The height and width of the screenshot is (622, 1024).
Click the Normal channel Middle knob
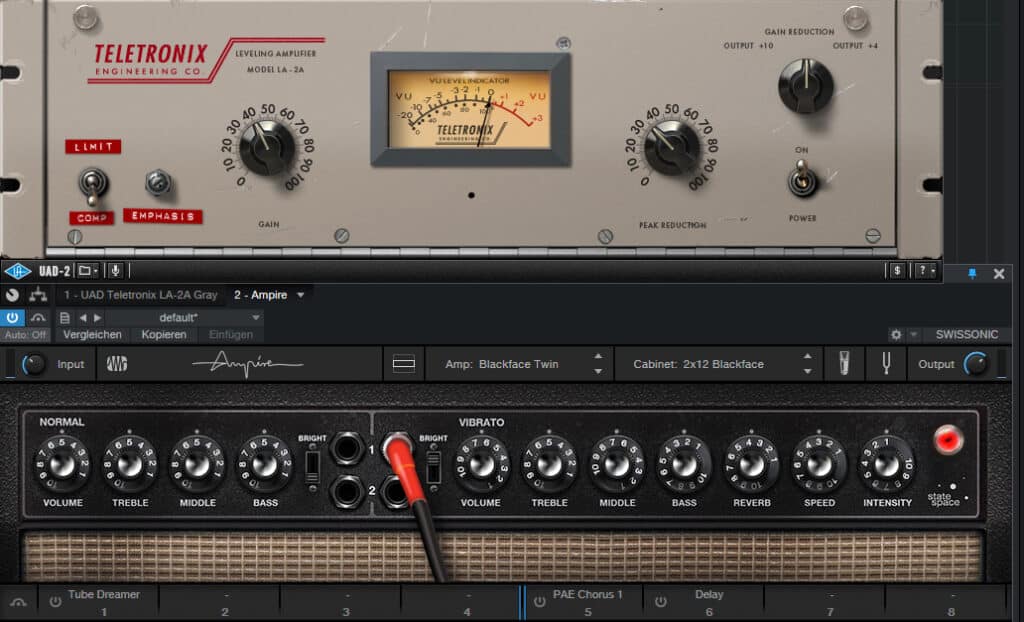[x=197, y=465]
